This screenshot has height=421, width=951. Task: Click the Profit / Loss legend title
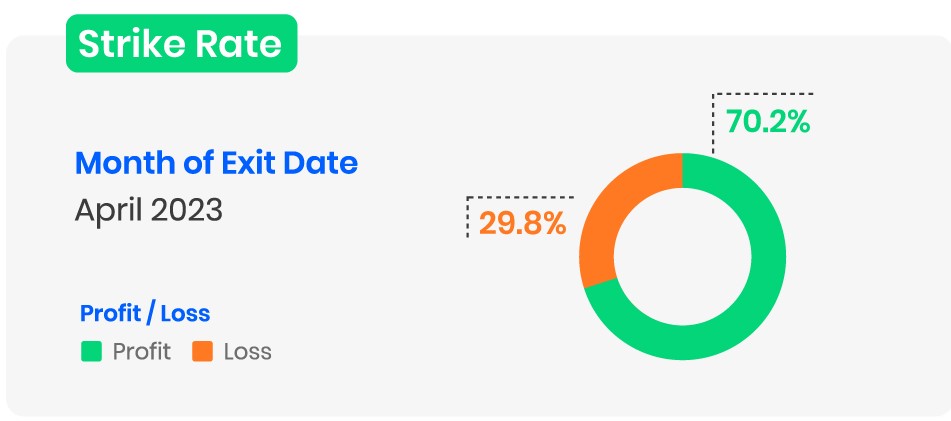tap(145, 313)
